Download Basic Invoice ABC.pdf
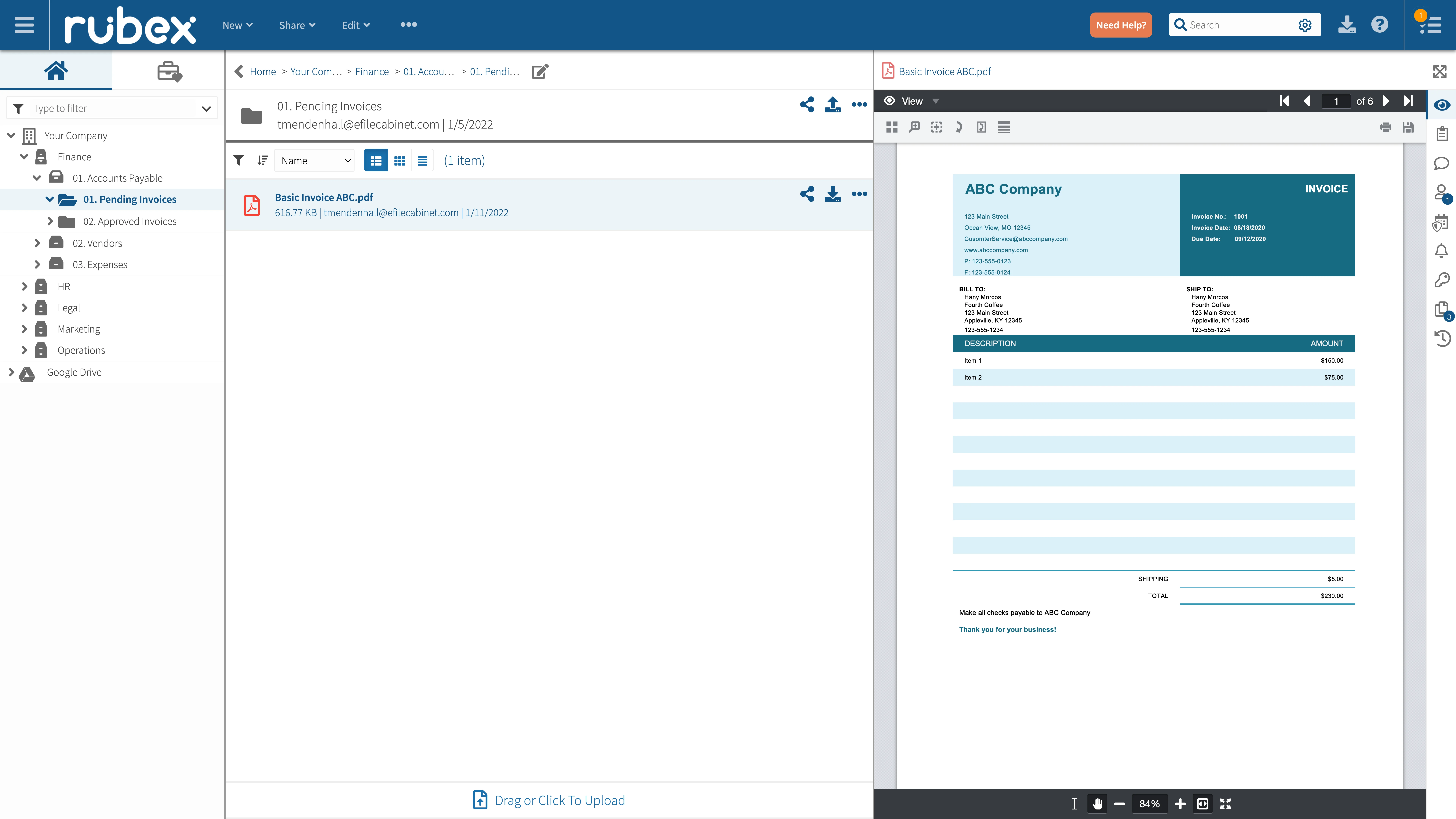Viewport: 1456px width, 819px height. coord(833,194)
